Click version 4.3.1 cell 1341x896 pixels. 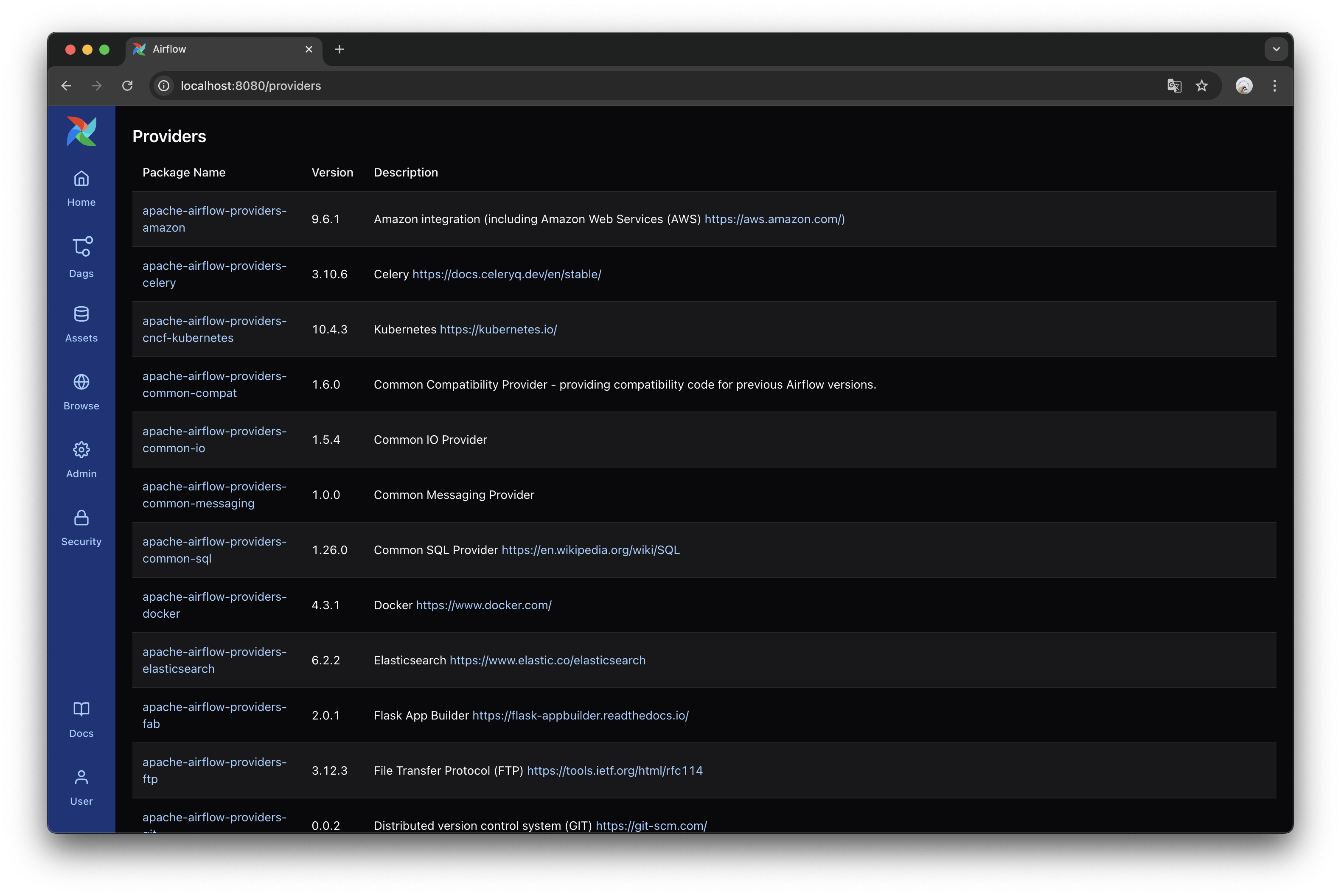coord(325,605)
